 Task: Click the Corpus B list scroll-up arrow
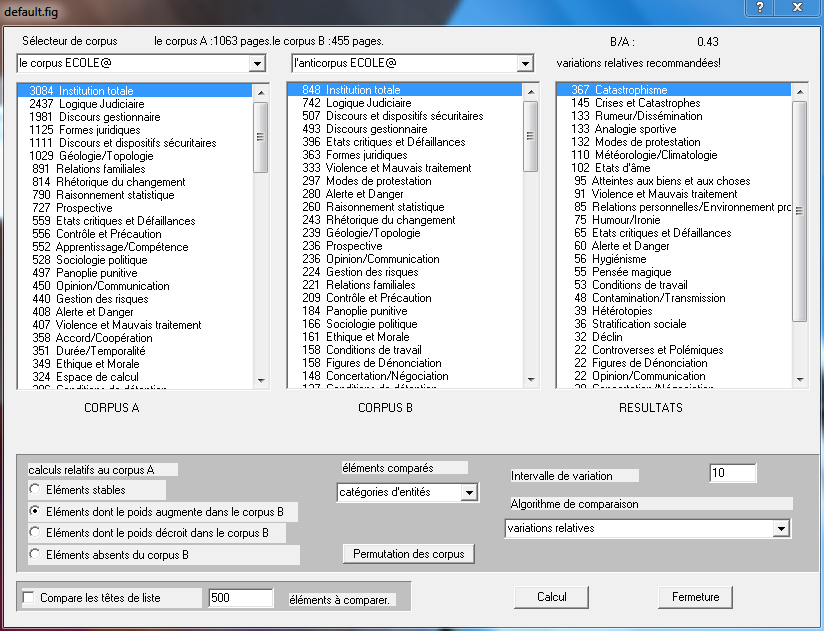click(531, 91)
